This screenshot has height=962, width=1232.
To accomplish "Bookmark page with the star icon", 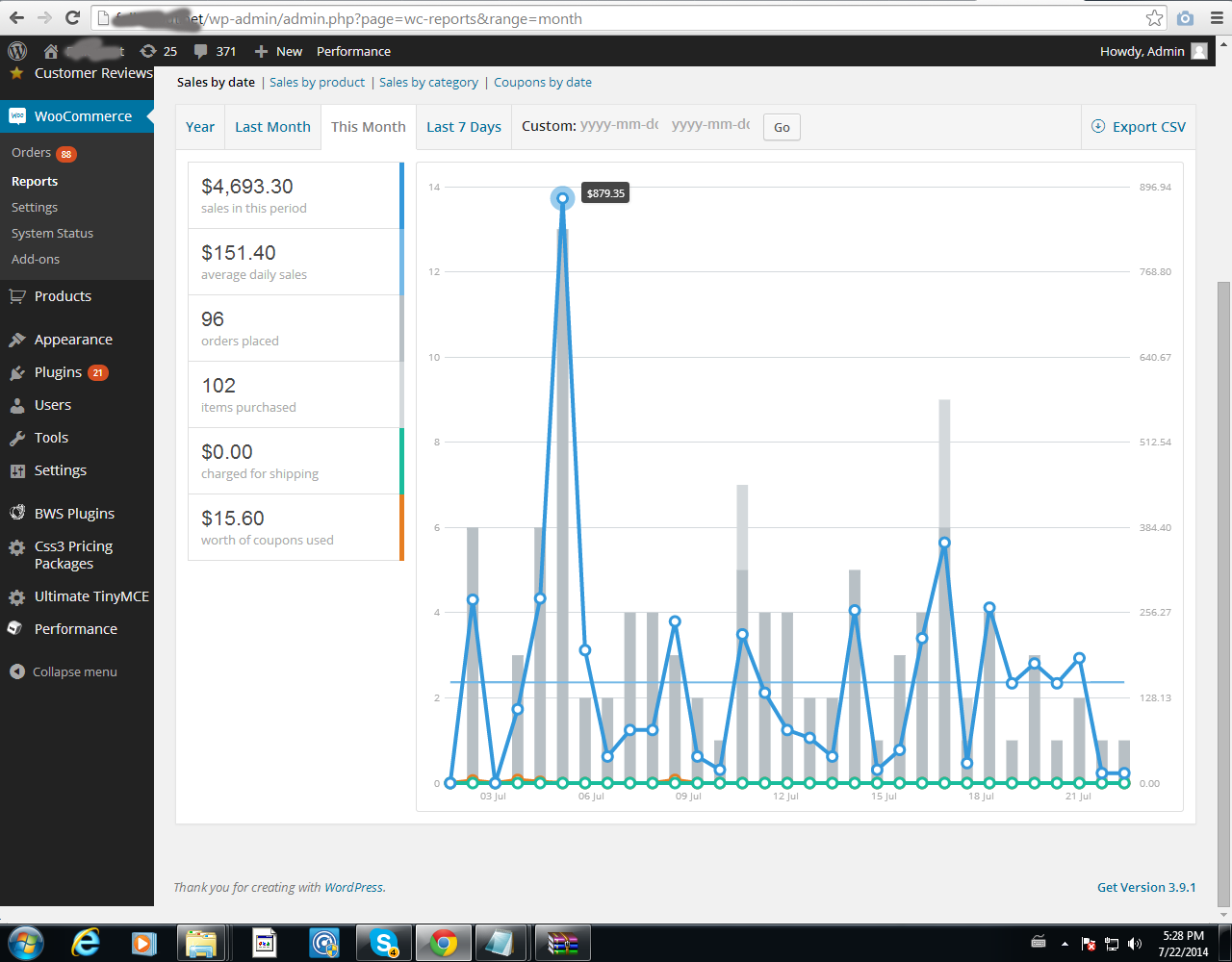I will click(1154, 18).
